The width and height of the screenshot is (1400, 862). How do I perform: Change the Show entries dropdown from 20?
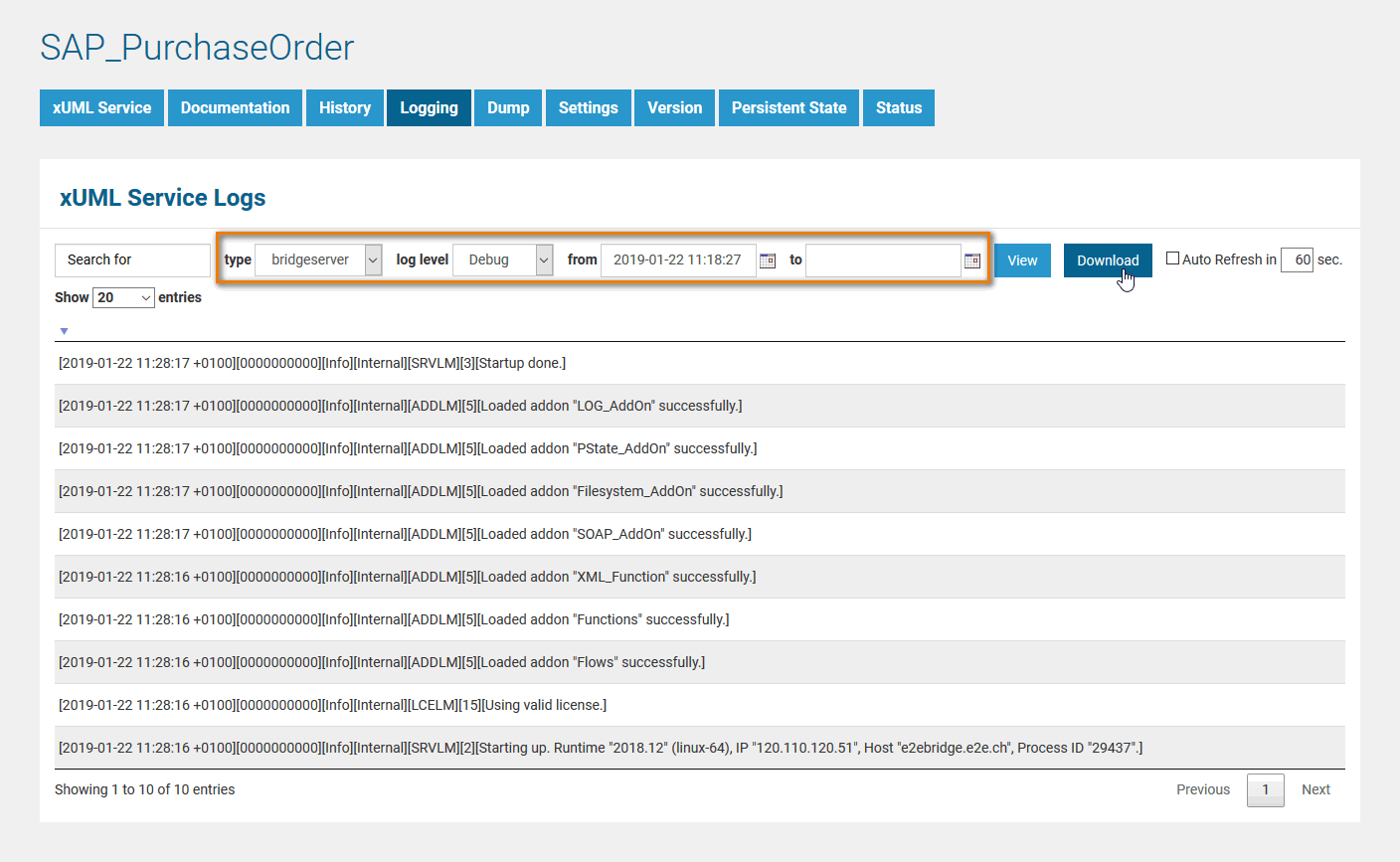coord(122,296)
